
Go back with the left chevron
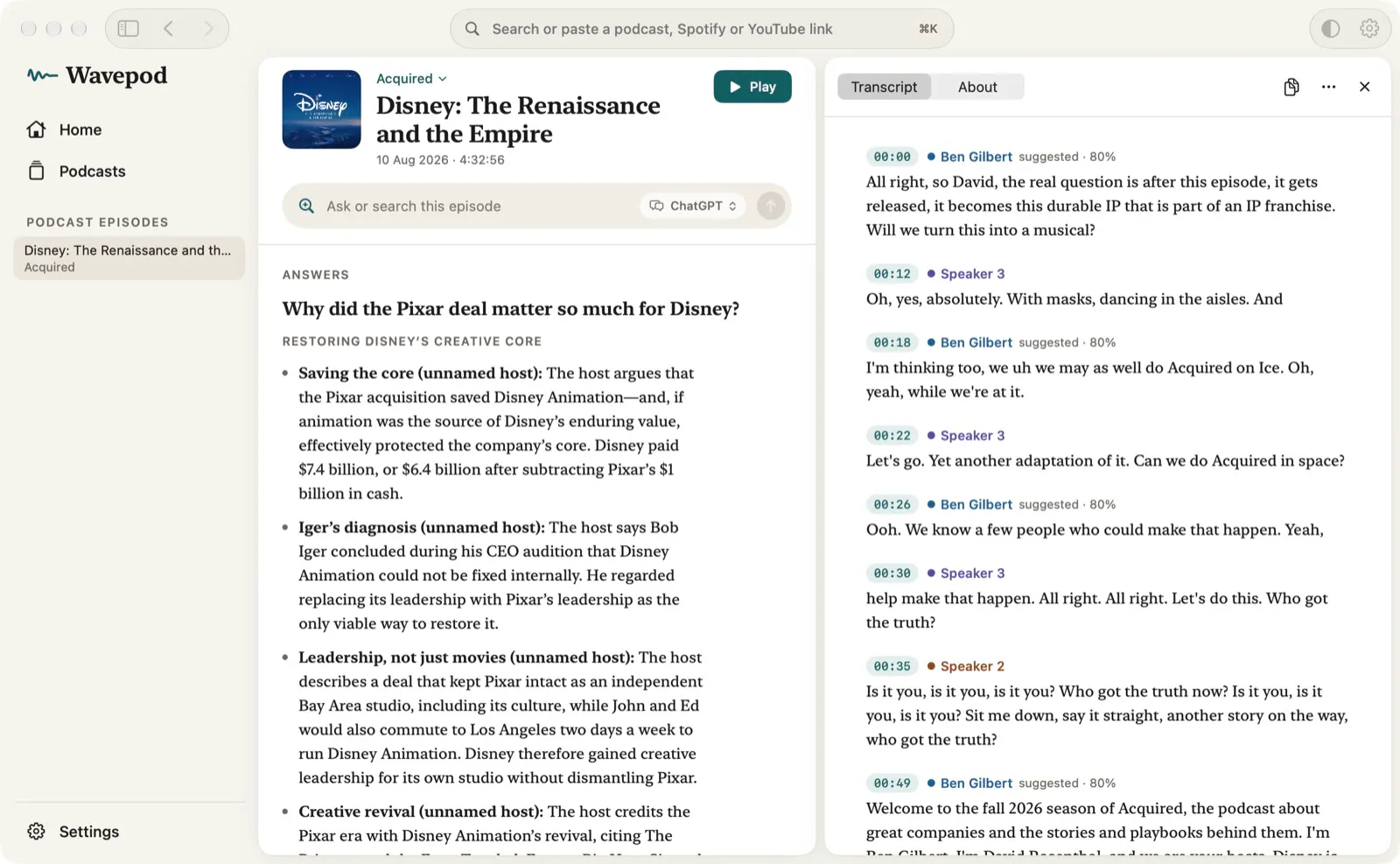(168, 29)
